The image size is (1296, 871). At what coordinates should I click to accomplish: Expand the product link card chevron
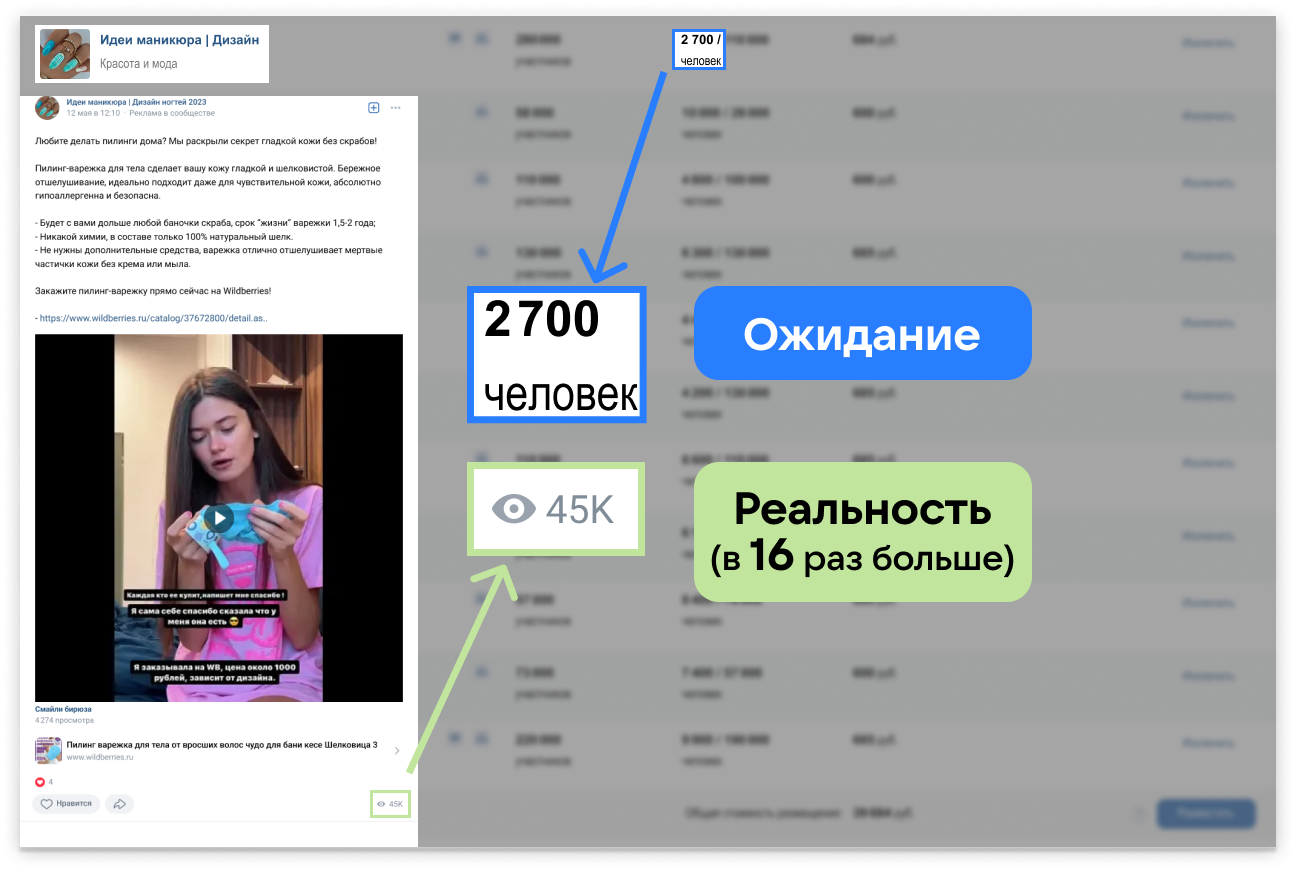(x=397, y=751)
